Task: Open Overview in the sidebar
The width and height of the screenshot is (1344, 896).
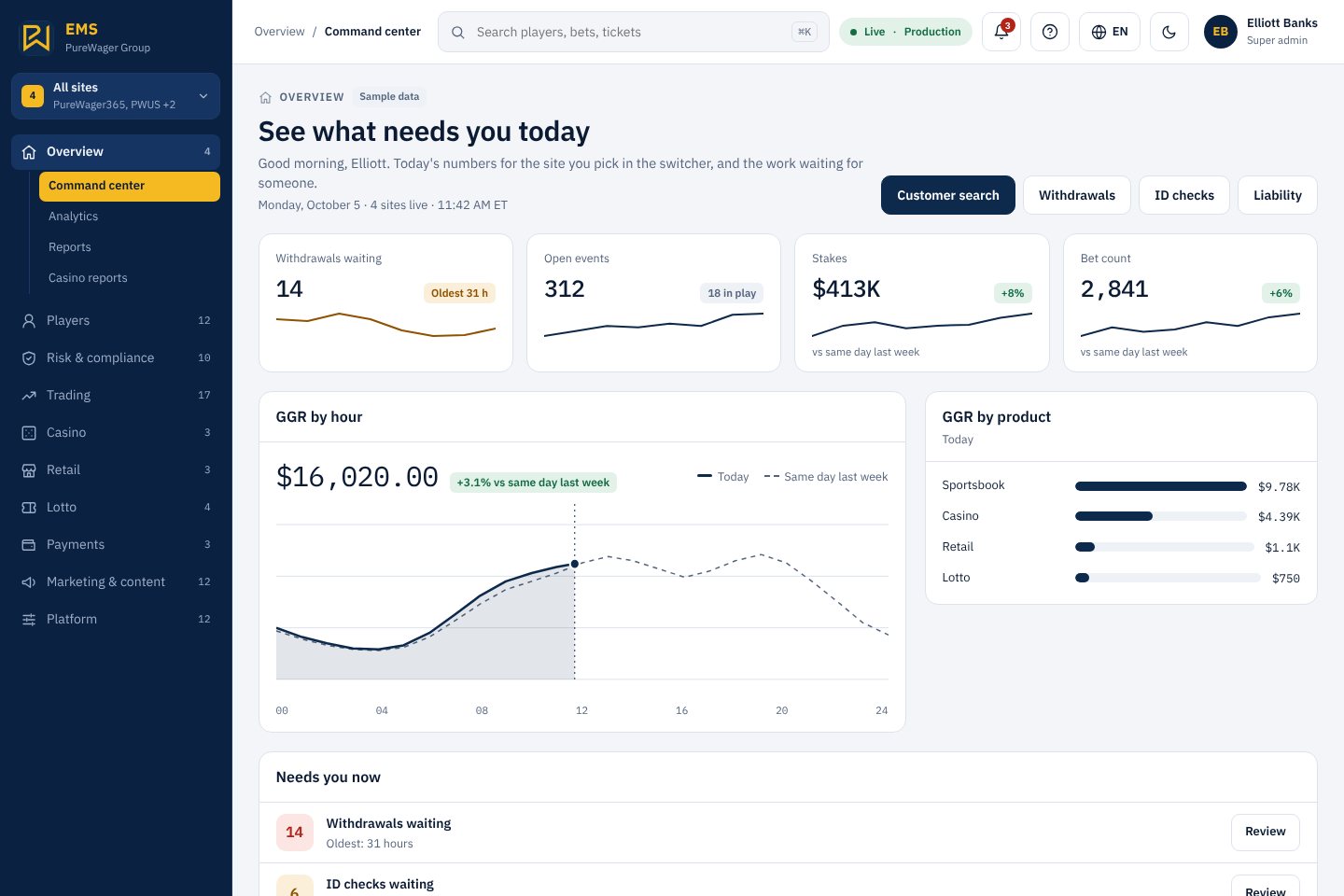Action: [x=116, y=151]
